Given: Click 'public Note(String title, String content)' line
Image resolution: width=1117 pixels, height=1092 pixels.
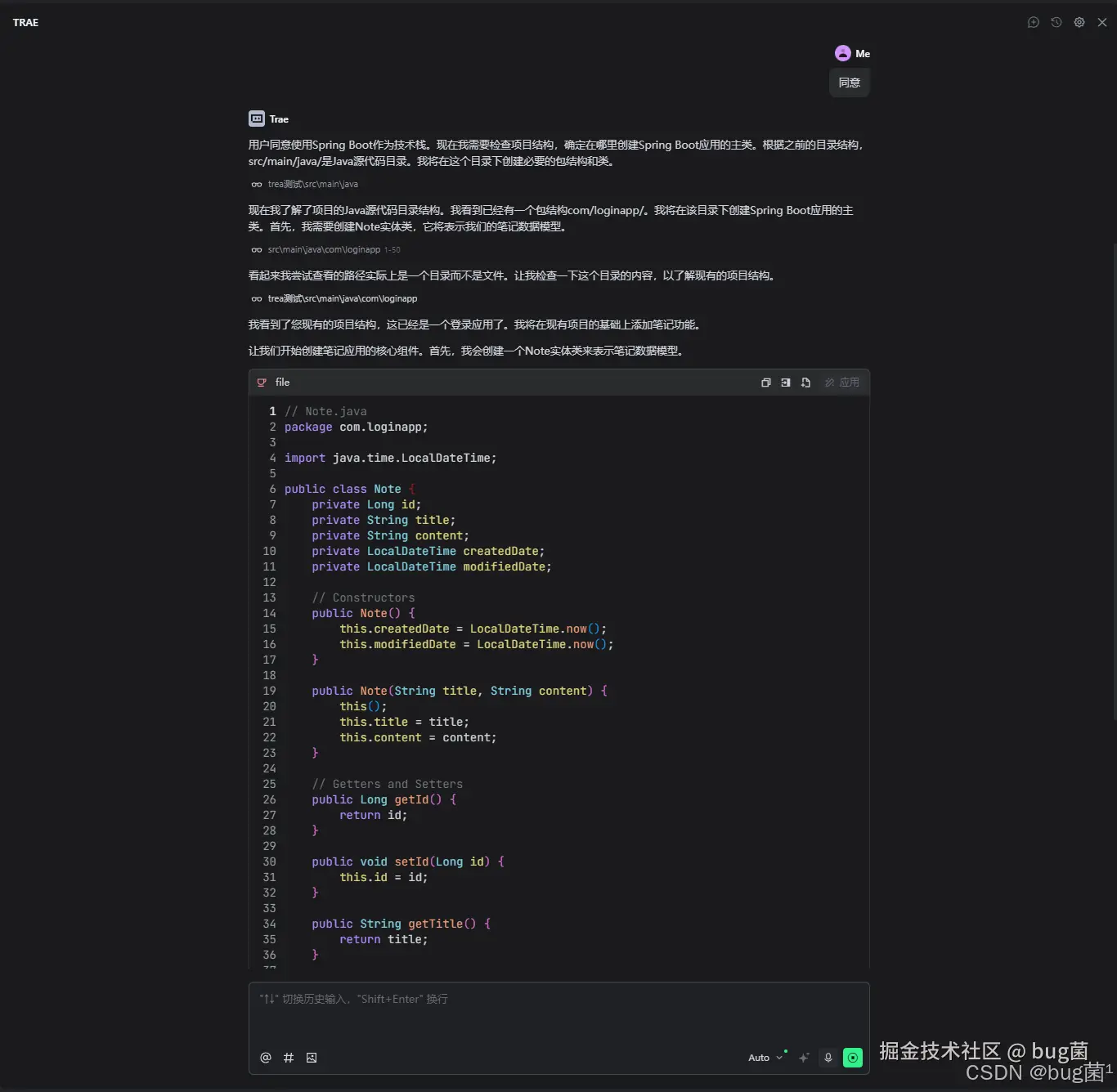Looking at the screenshot, I should (460, 691).
